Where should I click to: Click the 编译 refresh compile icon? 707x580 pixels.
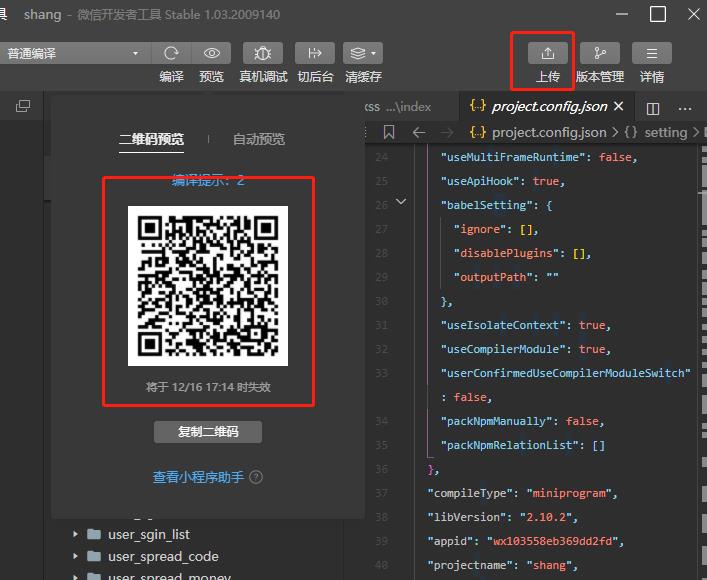click(171, 54)
